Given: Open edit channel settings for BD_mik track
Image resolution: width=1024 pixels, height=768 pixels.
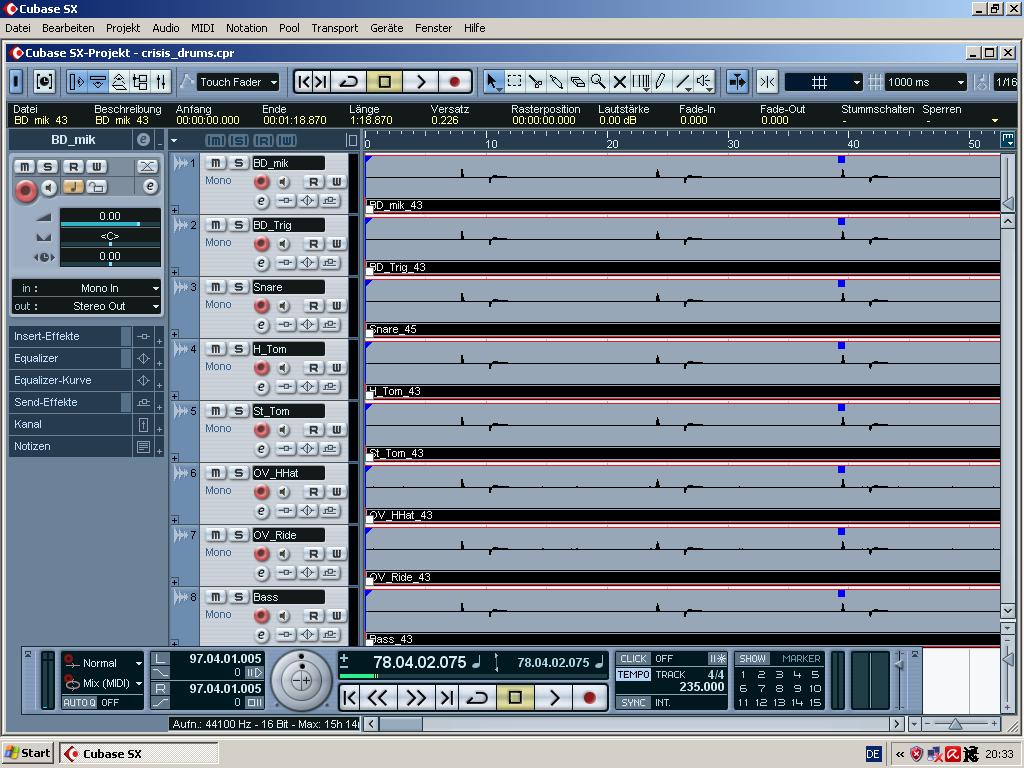Looking at the screenshot, I should (261, 201).
